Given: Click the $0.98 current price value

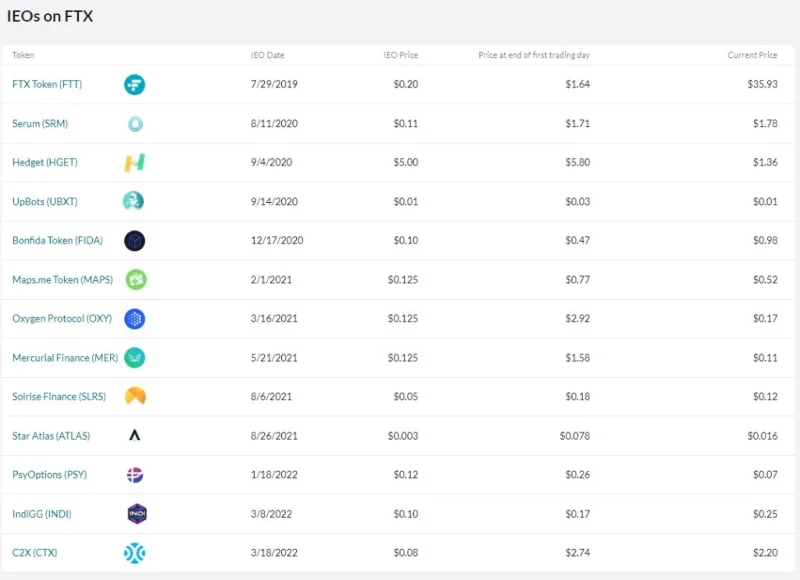Looking at the screenshot, I should [765, 240].
